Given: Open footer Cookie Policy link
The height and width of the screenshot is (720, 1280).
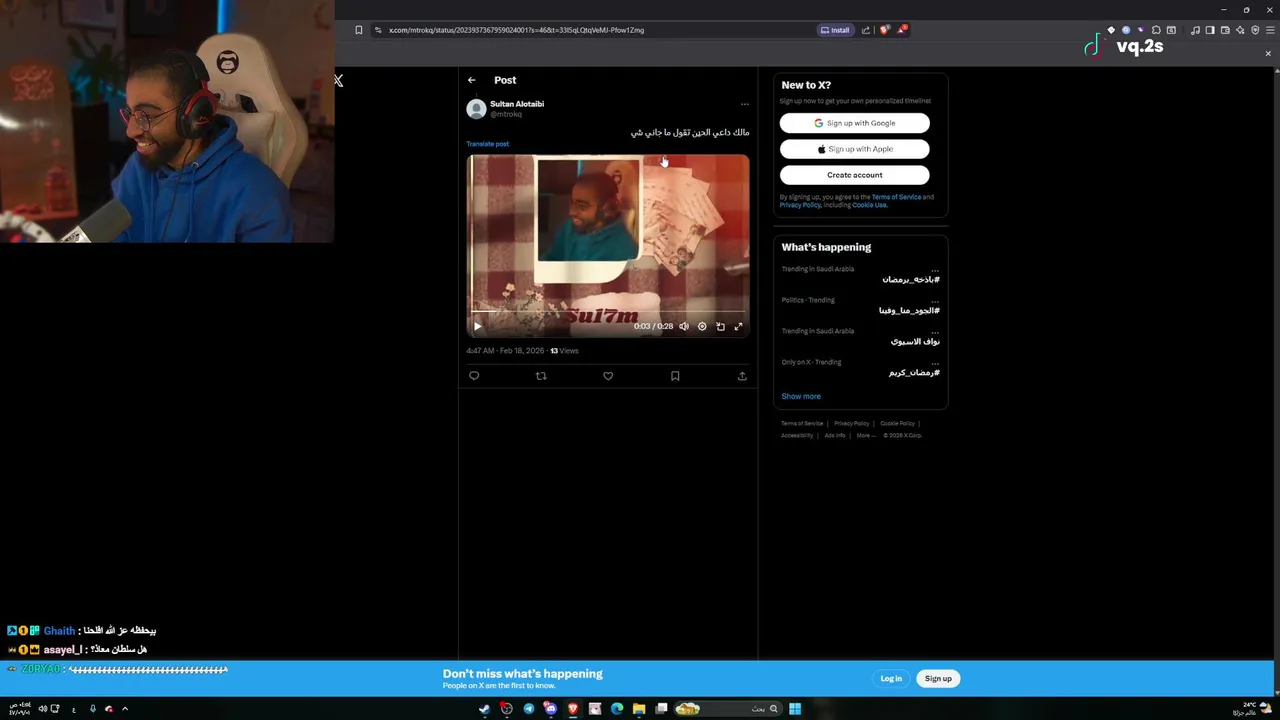Looking at the screenshot, I should pyautogui.click(x=897, y=424).
